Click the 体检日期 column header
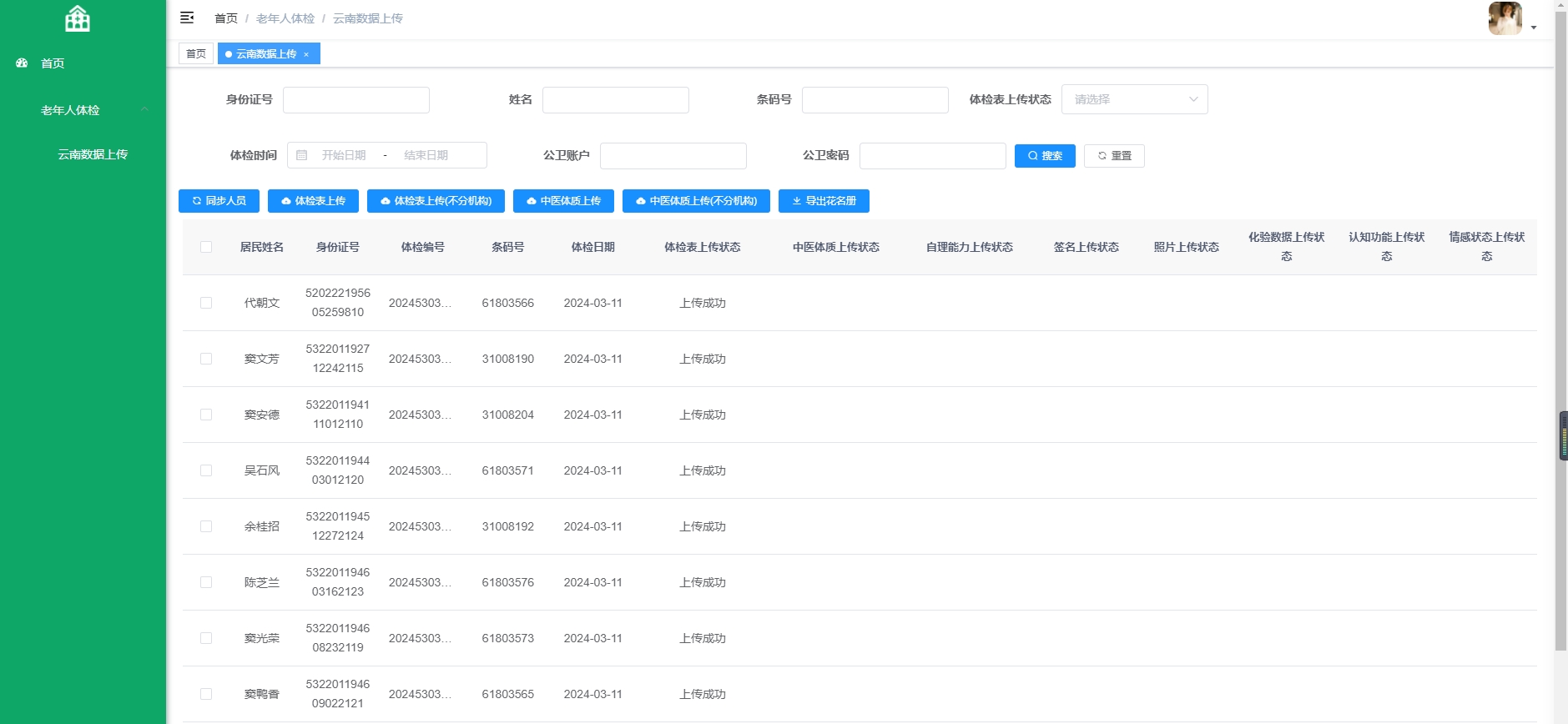Screen dimensions: 1568x724 click(x=593, y=247)
